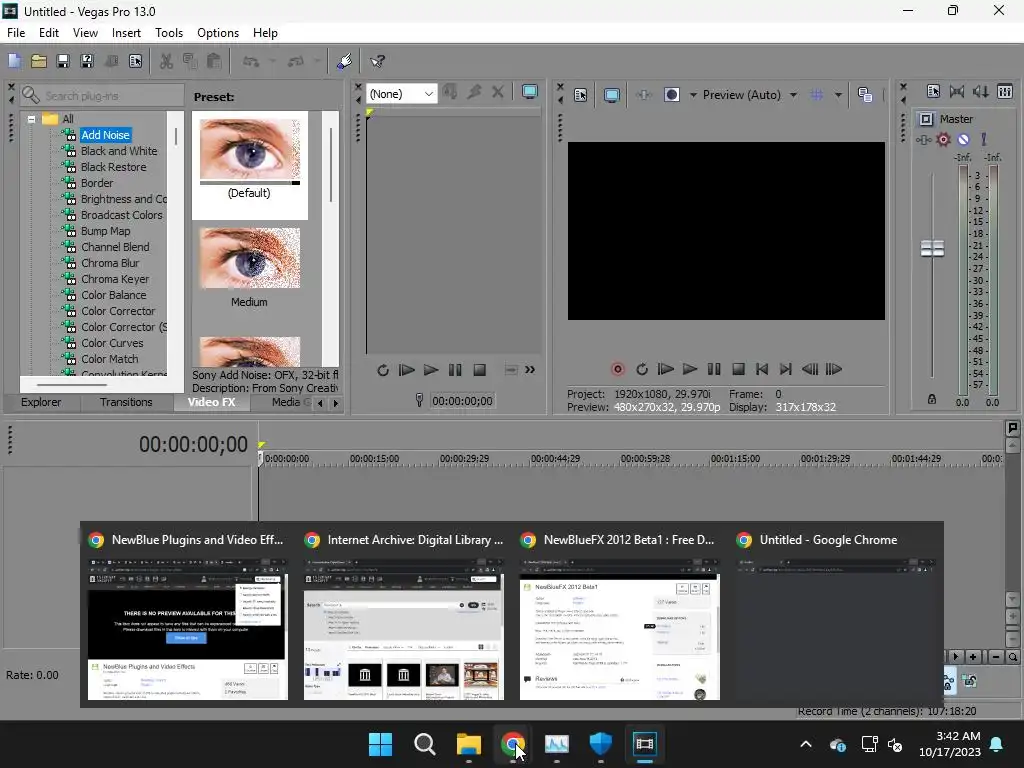Open File Explorer from the taskbar

(x=468, y=744)
